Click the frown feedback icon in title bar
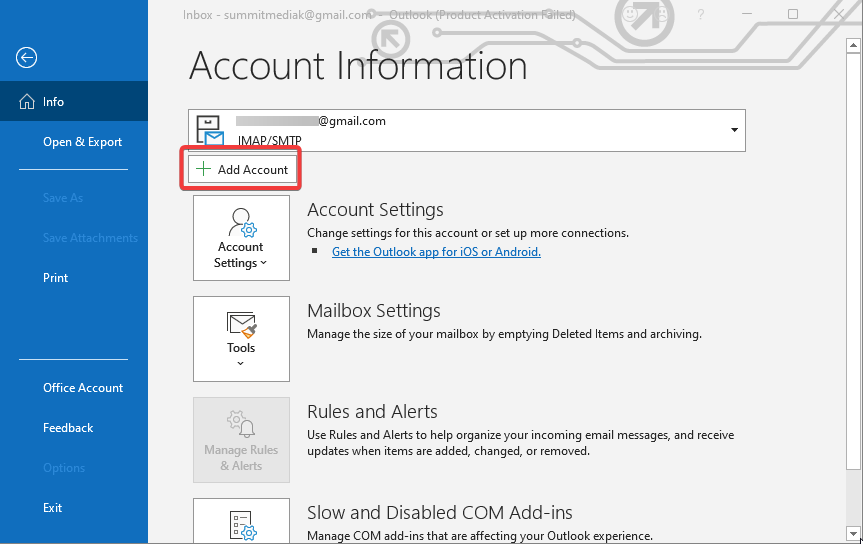 pos(663,14)
